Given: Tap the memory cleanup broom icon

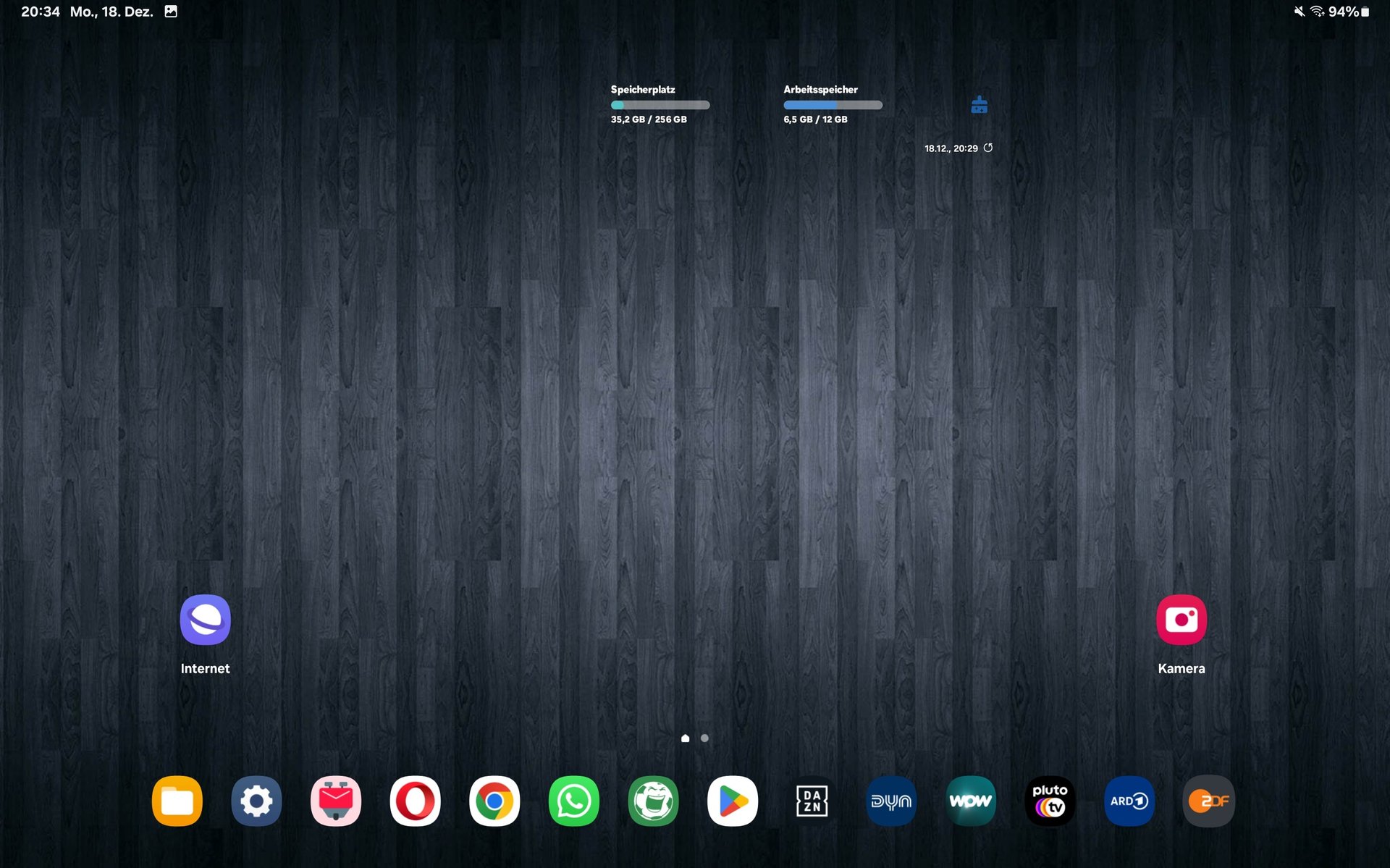Looking at the screenshot, I should pos(979,105).
